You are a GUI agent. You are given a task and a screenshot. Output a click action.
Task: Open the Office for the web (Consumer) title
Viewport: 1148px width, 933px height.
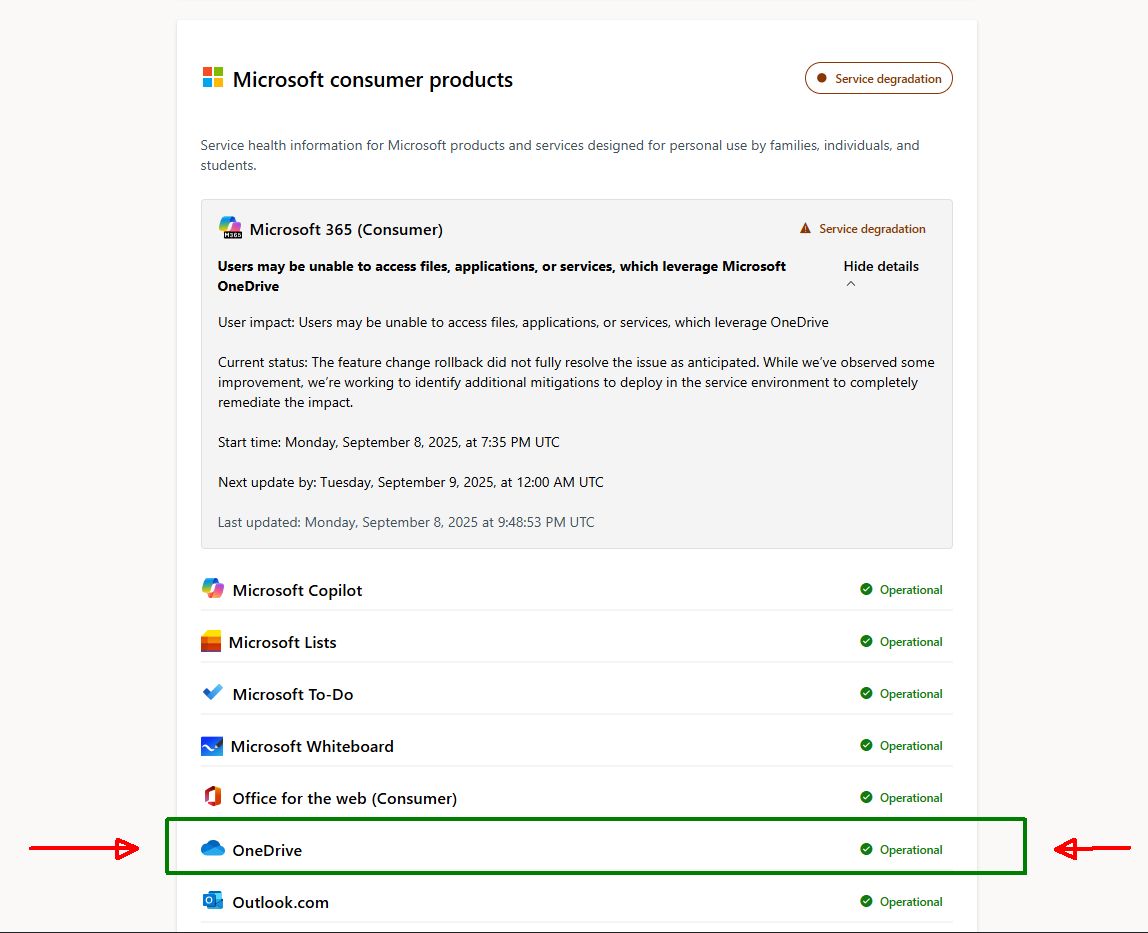[x=345, y=798]
